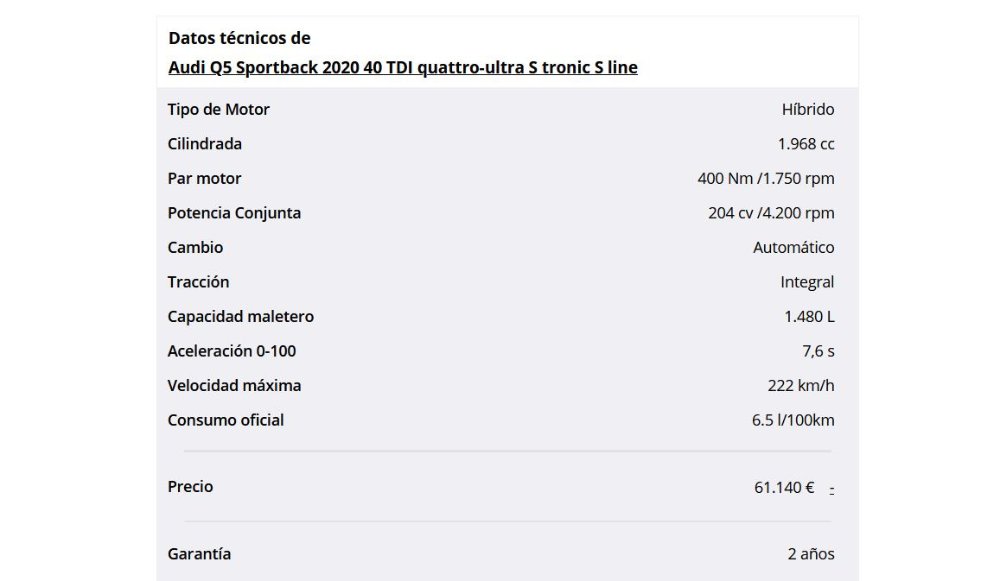Click the Híbrido engine type value

point(807,110)
